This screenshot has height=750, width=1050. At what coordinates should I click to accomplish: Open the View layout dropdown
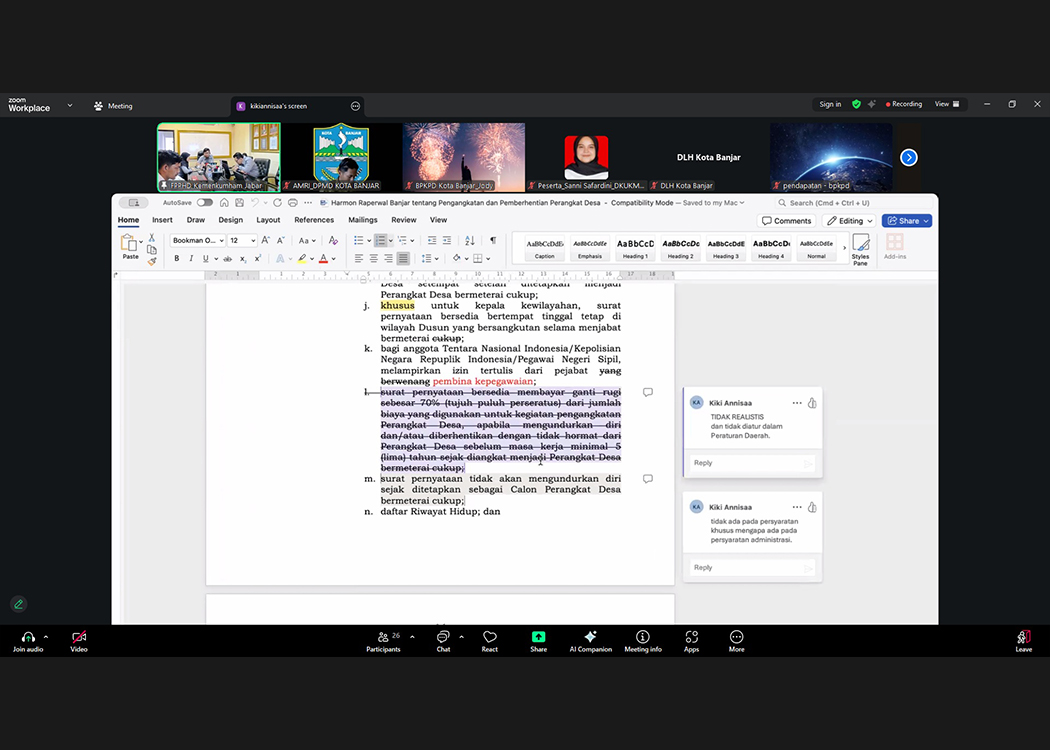point(946,104)
